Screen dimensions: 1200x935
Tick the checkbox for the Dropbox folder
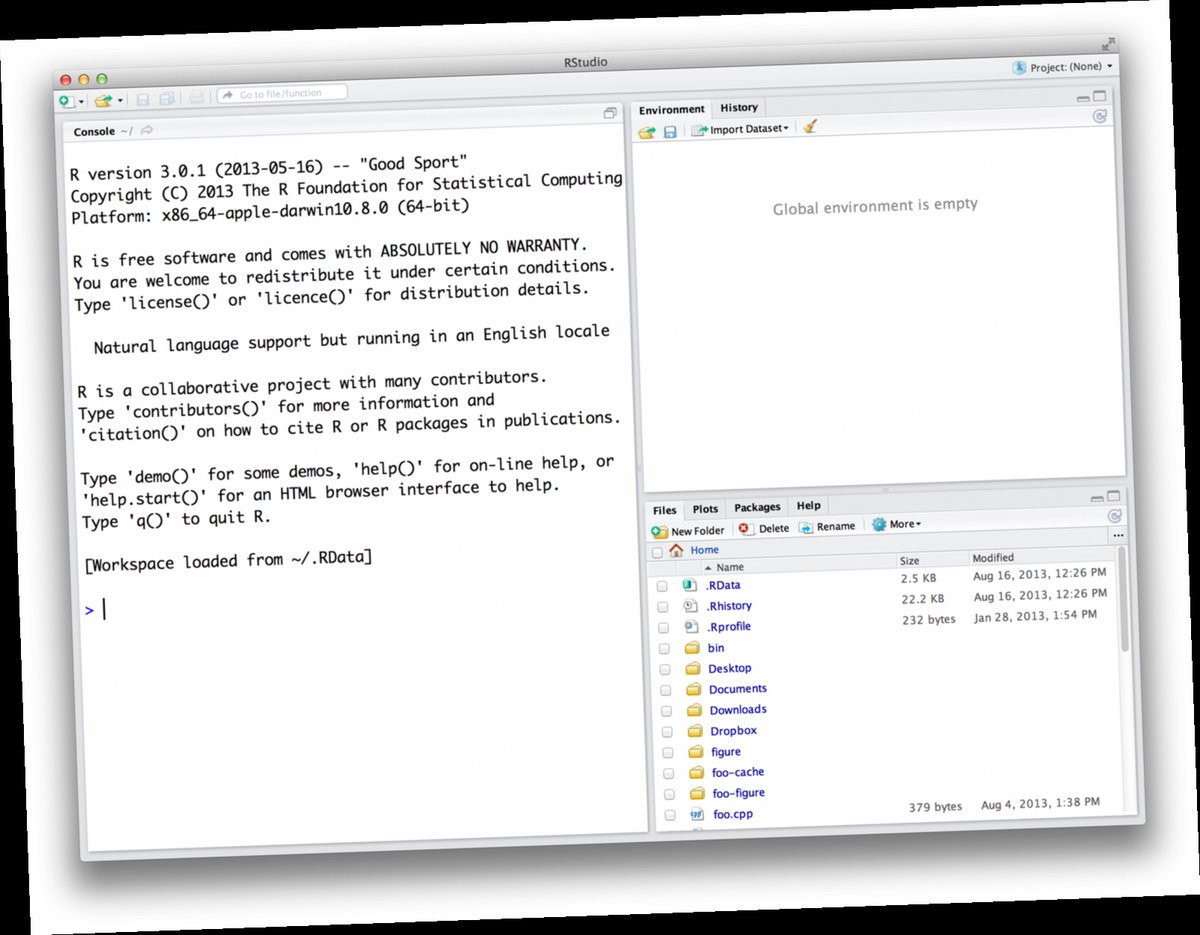click(669, 730)
